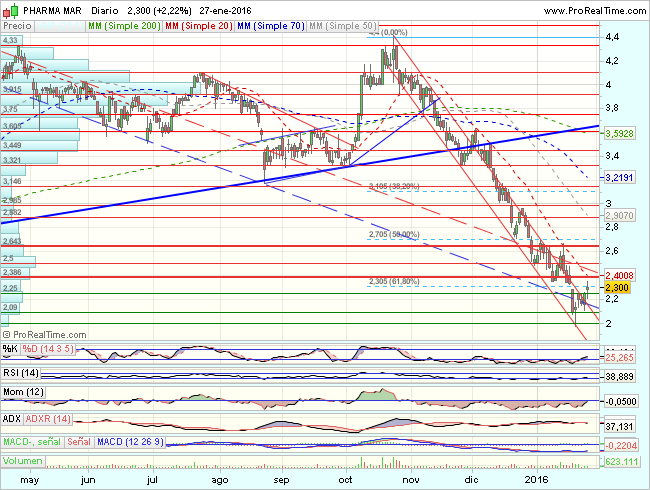Click the %K stochastic label
This screenshot has height=490, width=650.
click(10, 349)
